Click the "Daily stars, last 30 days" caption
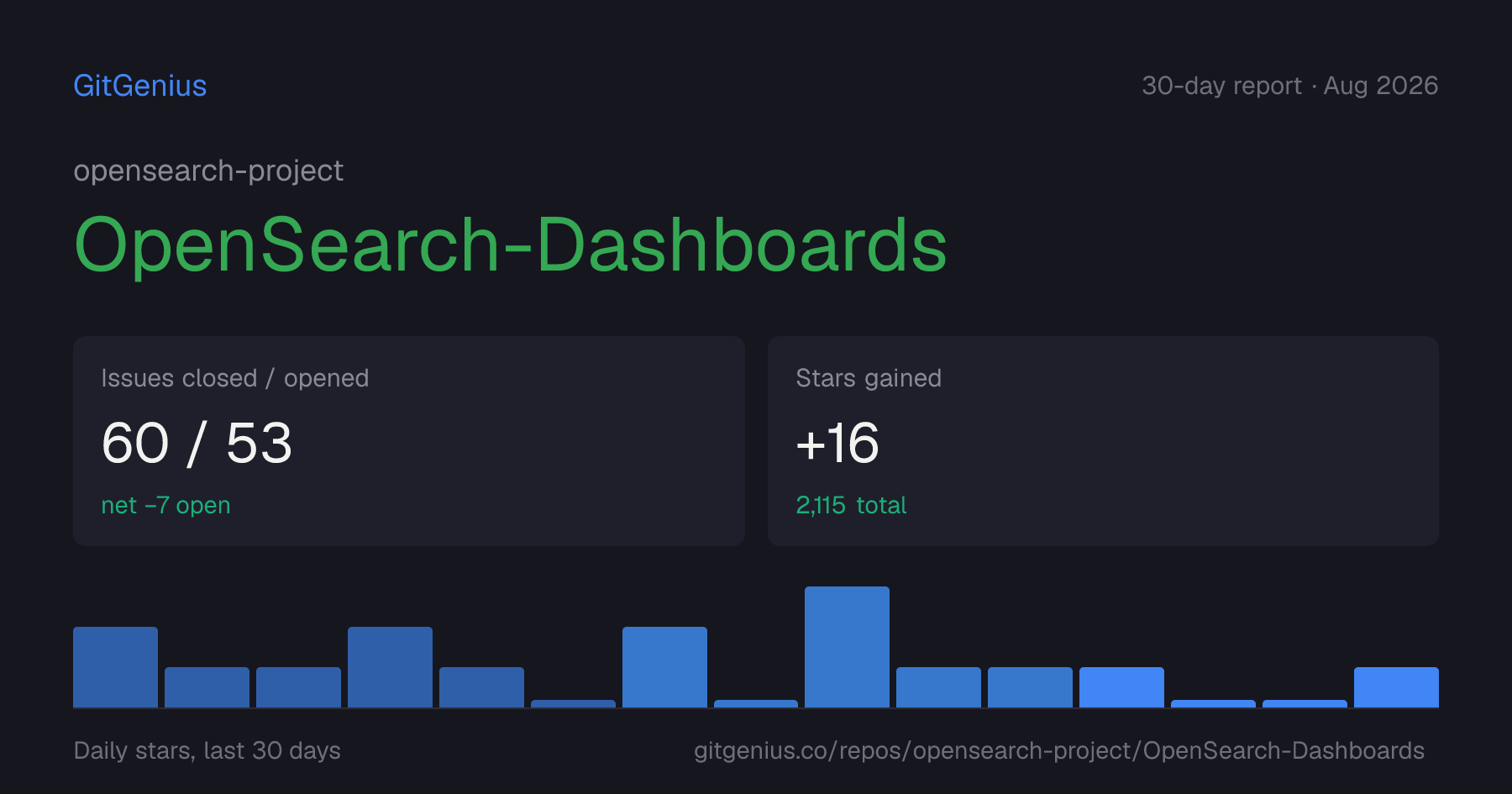Image resolution: width=1512 pixels, height=794 pixels. pos(207,750)
